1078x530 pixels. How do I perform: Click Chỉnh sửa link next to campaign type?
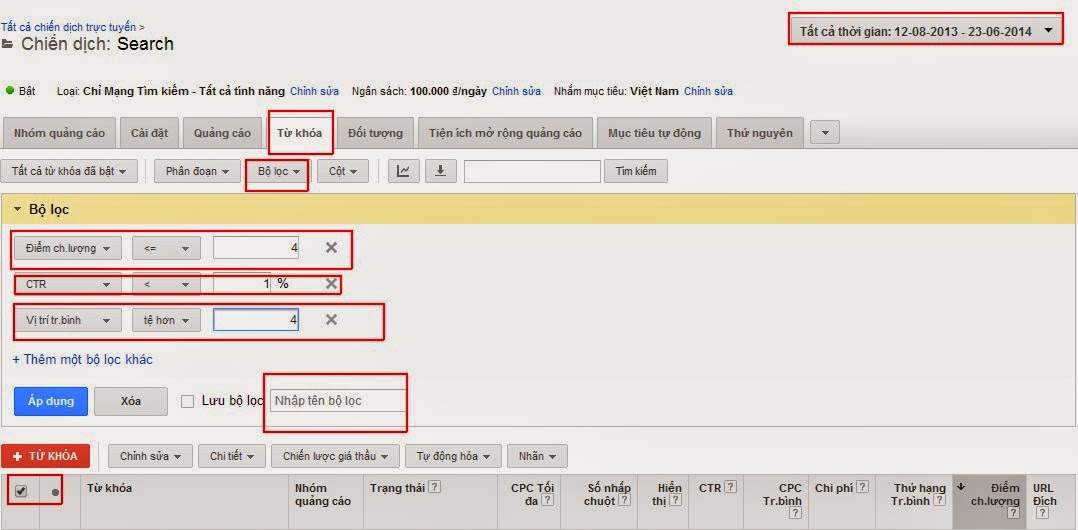coord(314,91)
